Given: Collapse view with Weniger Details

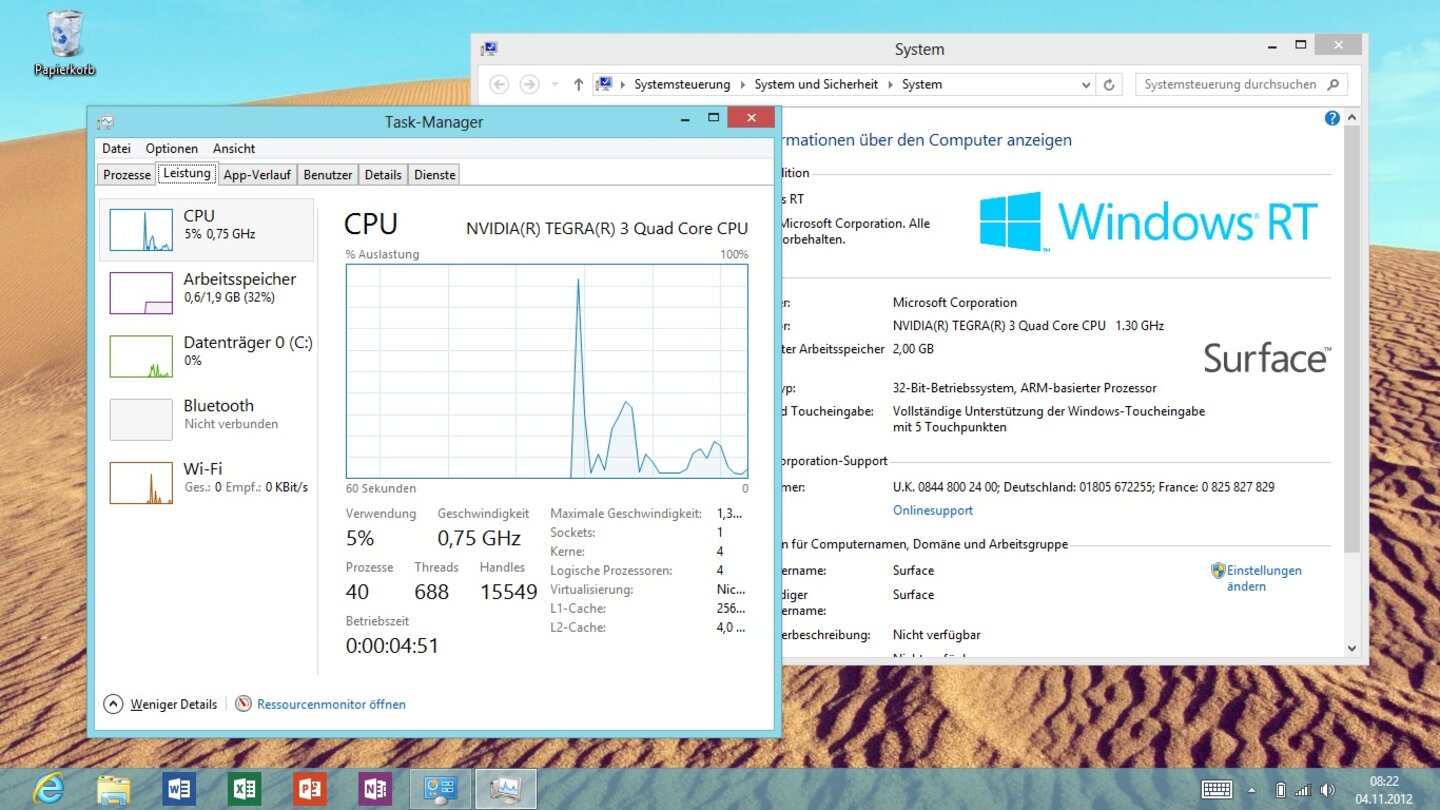Looking at the screenshot, I should pos(161,704).
